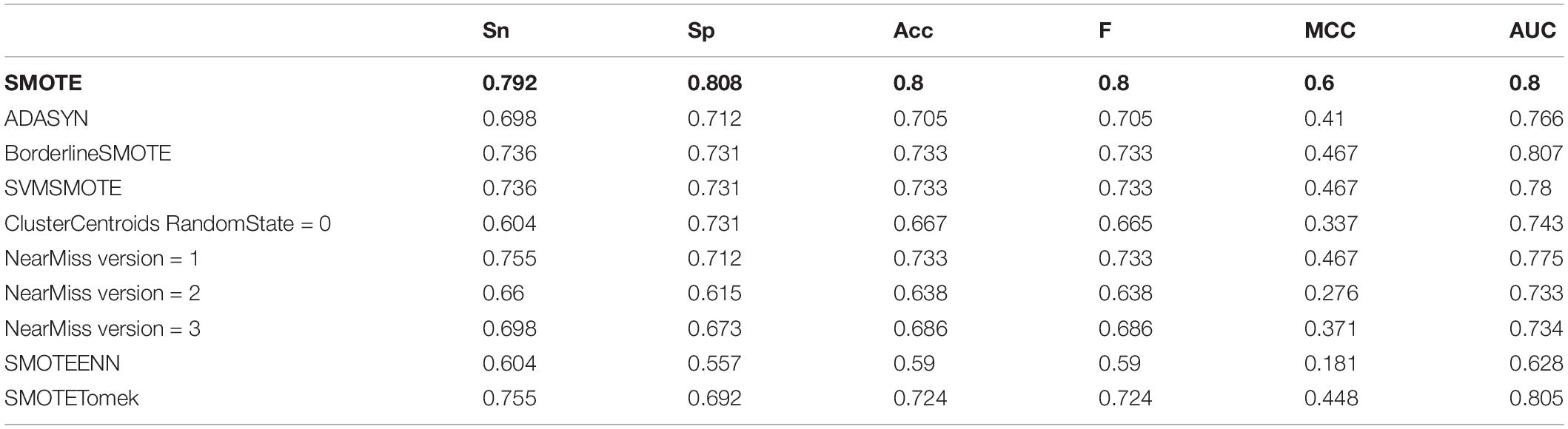Click the ADASYN row label

[x=46, y=118]
